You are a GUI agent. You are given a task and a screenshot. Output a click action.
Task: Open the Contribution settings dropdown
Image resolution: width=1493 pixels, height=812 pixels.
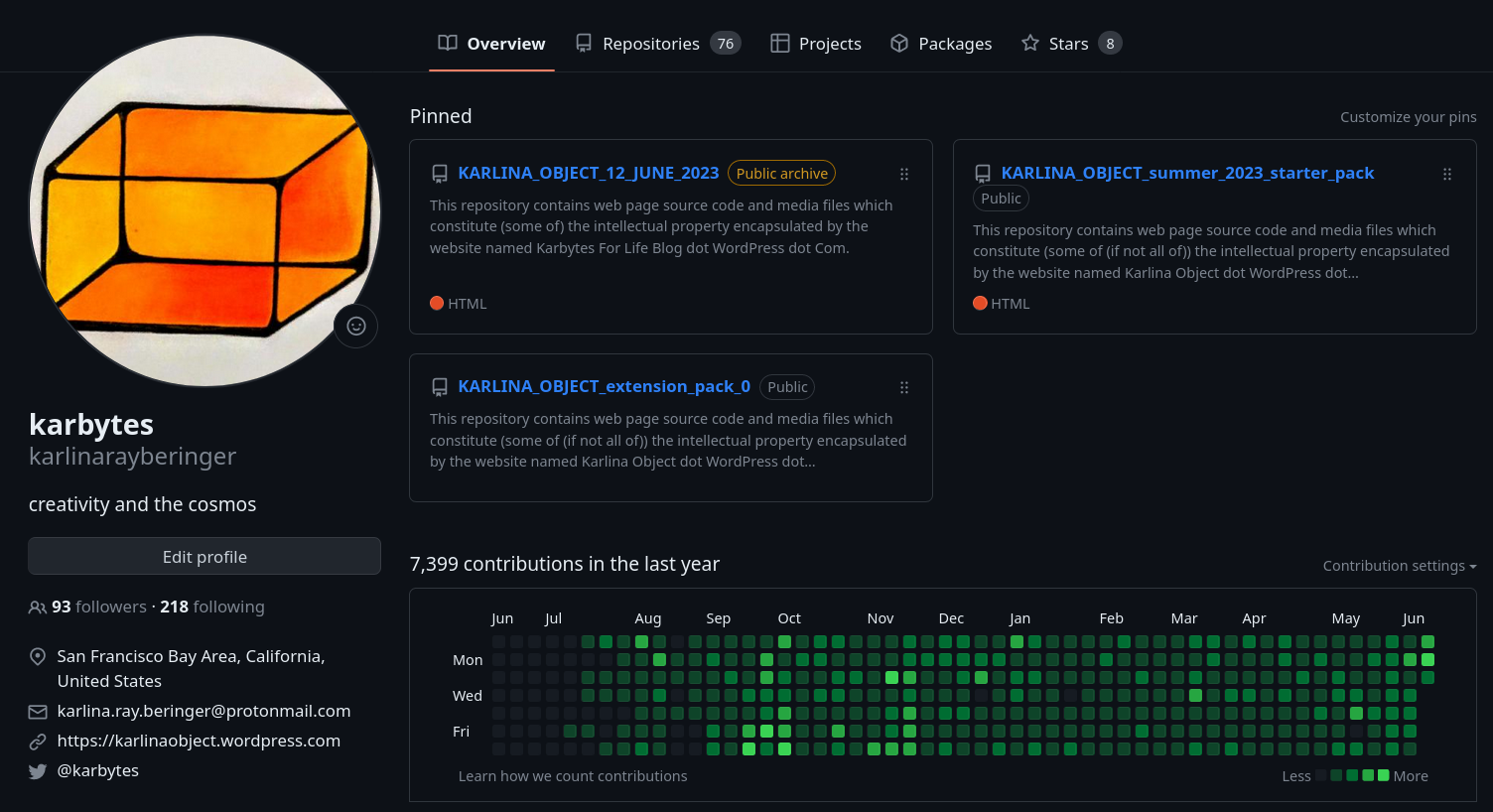[x=1400, y=566]
